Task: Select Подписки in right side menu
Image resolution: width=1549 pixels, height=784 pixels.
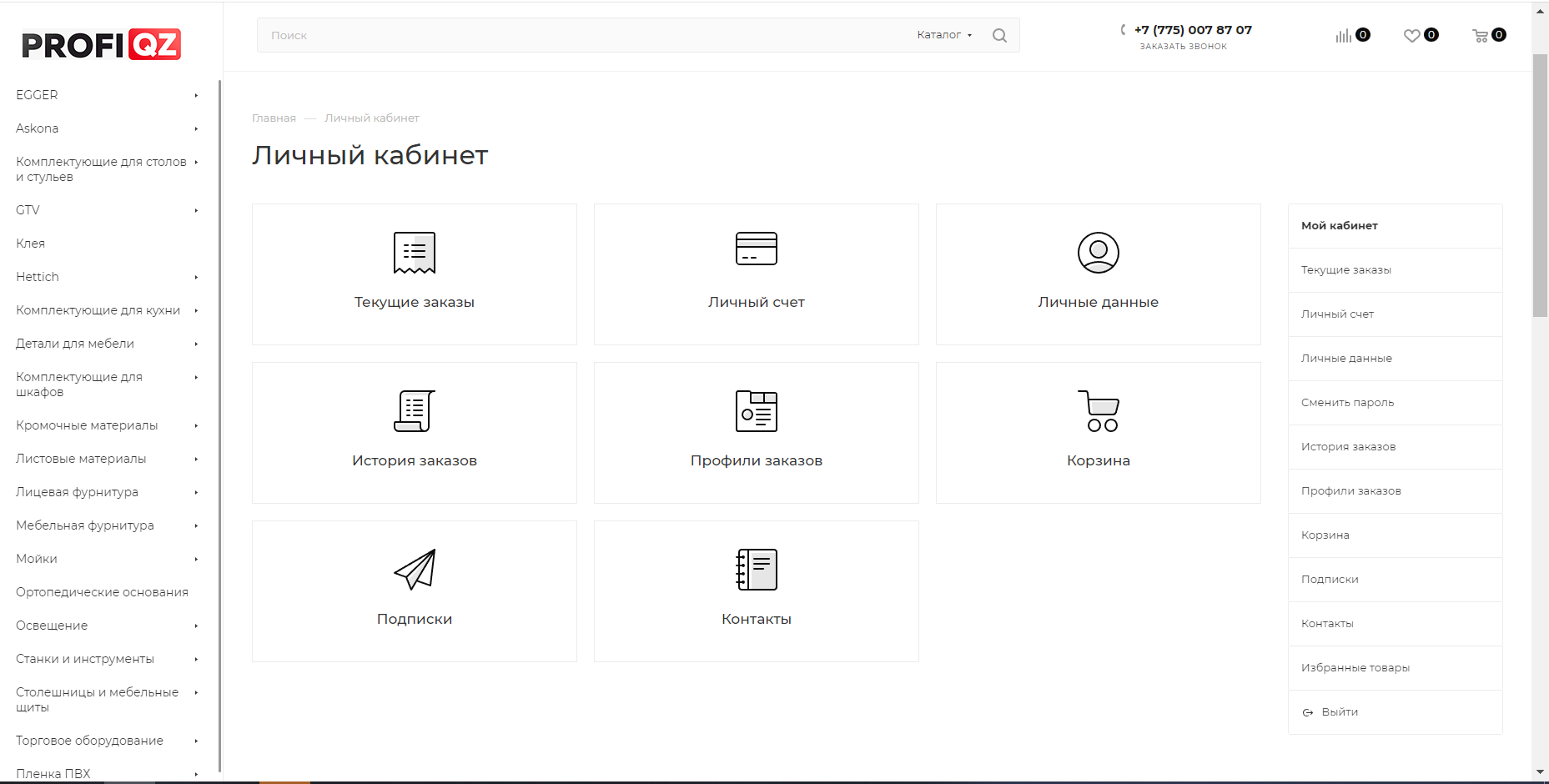Action: [1395, 580]
